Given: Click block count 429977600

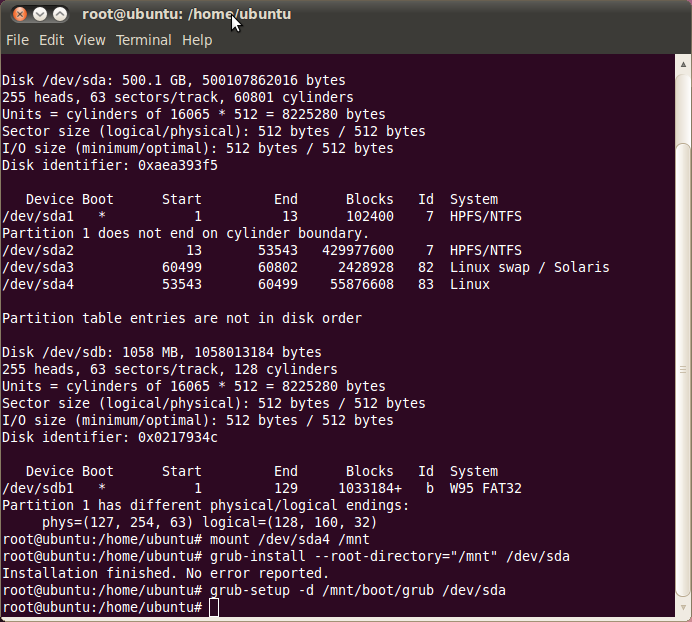Looking at the screenshot, I should pos(358,250).
